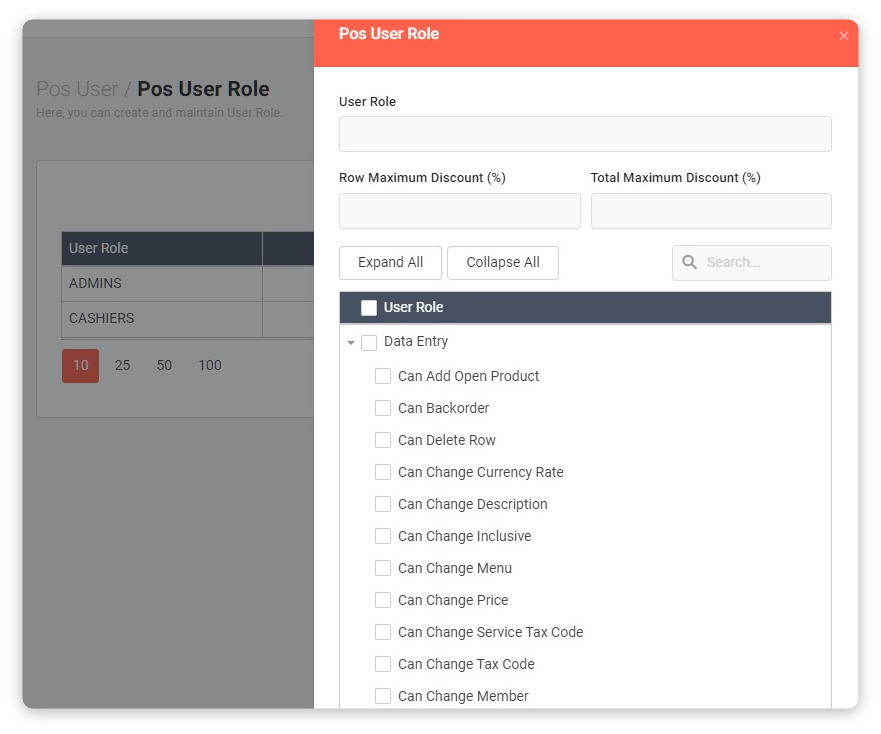Click the Row Maximum Discount input
The height and width of the screenshot is (734, 881).
459,211
